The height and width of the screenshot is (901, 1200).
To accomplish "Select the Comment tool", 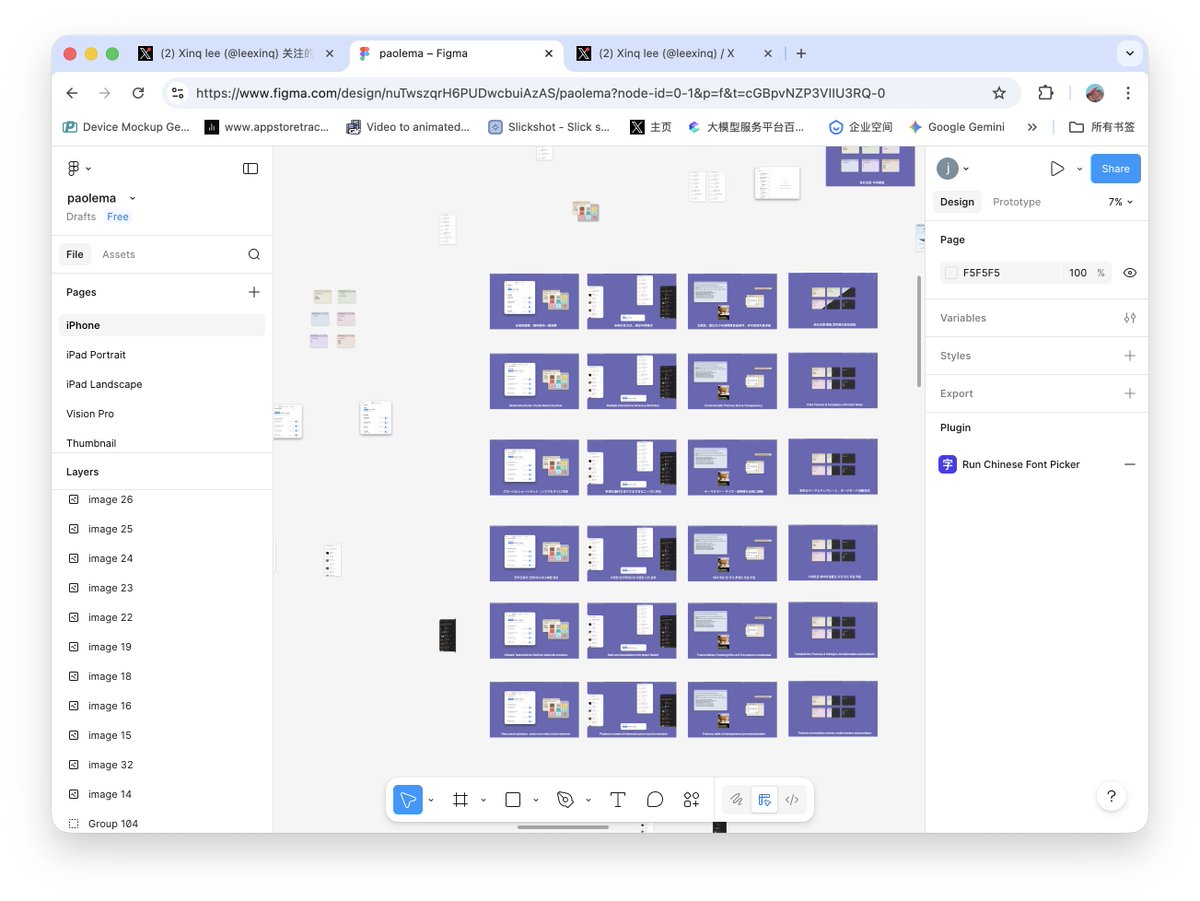I will (x=655, y=800).
